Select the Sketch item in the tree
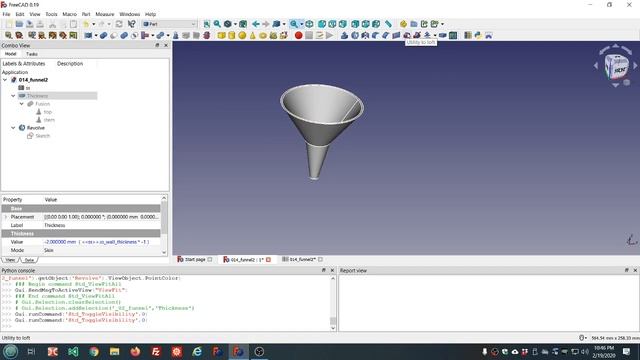Image resolution: width=640 pixels, height=360 pixels. pyautogui.click(x=39, y=136)
